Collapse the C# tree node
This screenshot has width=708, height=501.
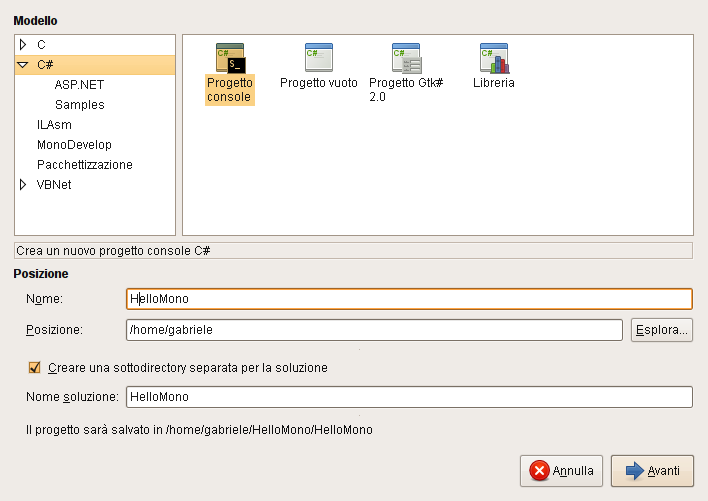(23, 65)
